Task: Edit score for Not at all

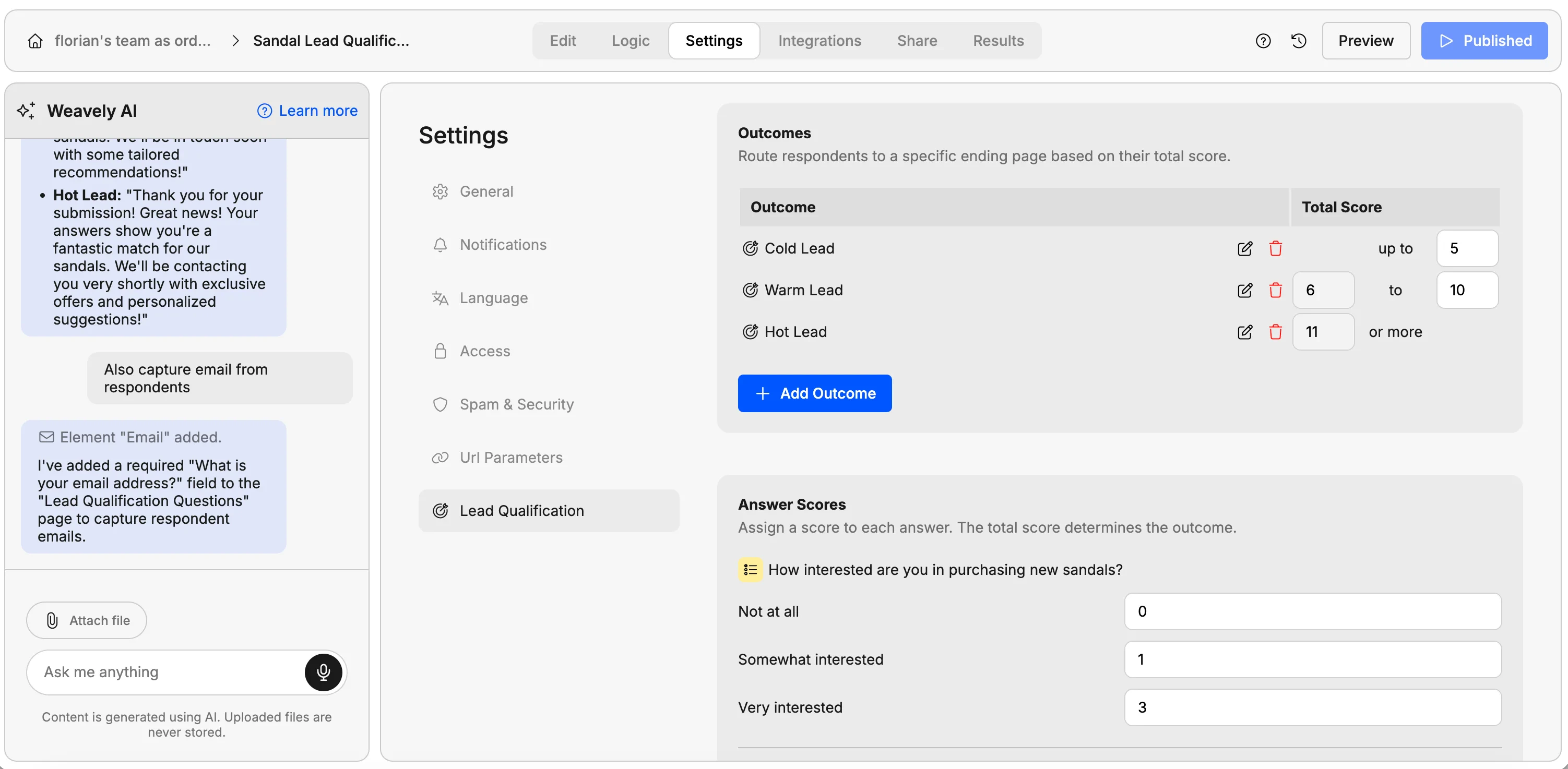Action: coord(1312,611)
